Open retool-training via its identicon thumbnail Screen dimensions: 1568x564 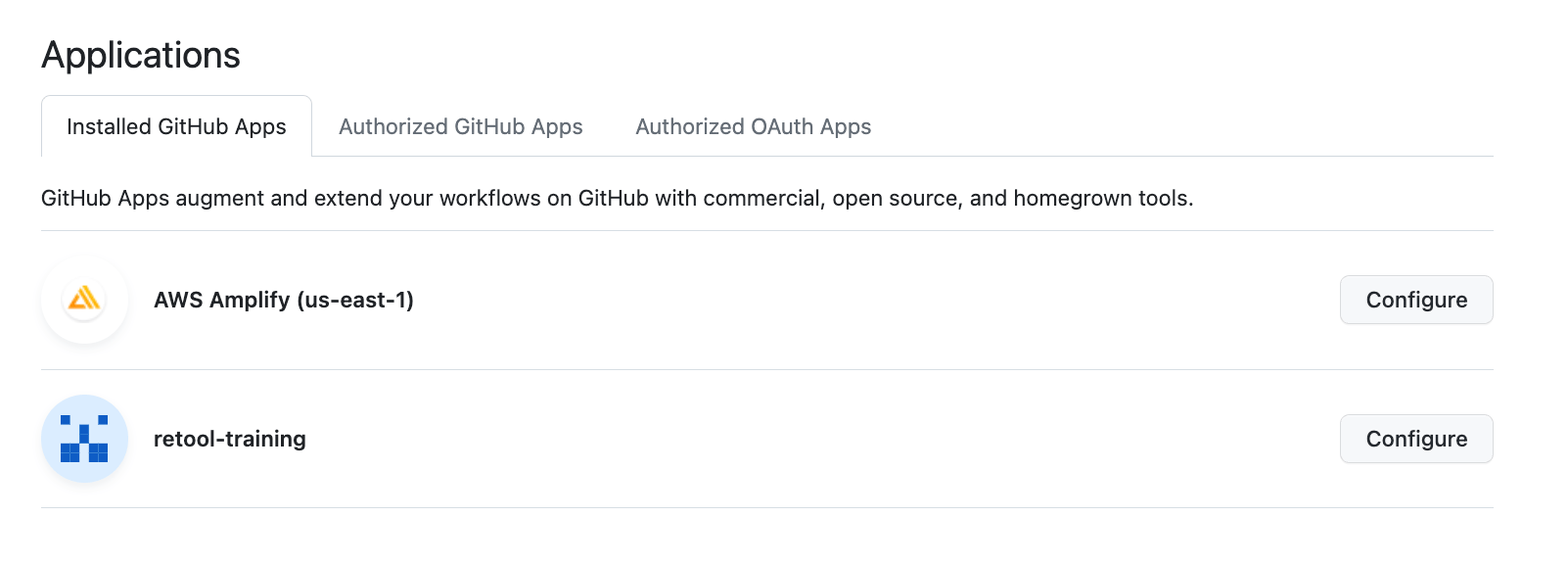point(84,439)
